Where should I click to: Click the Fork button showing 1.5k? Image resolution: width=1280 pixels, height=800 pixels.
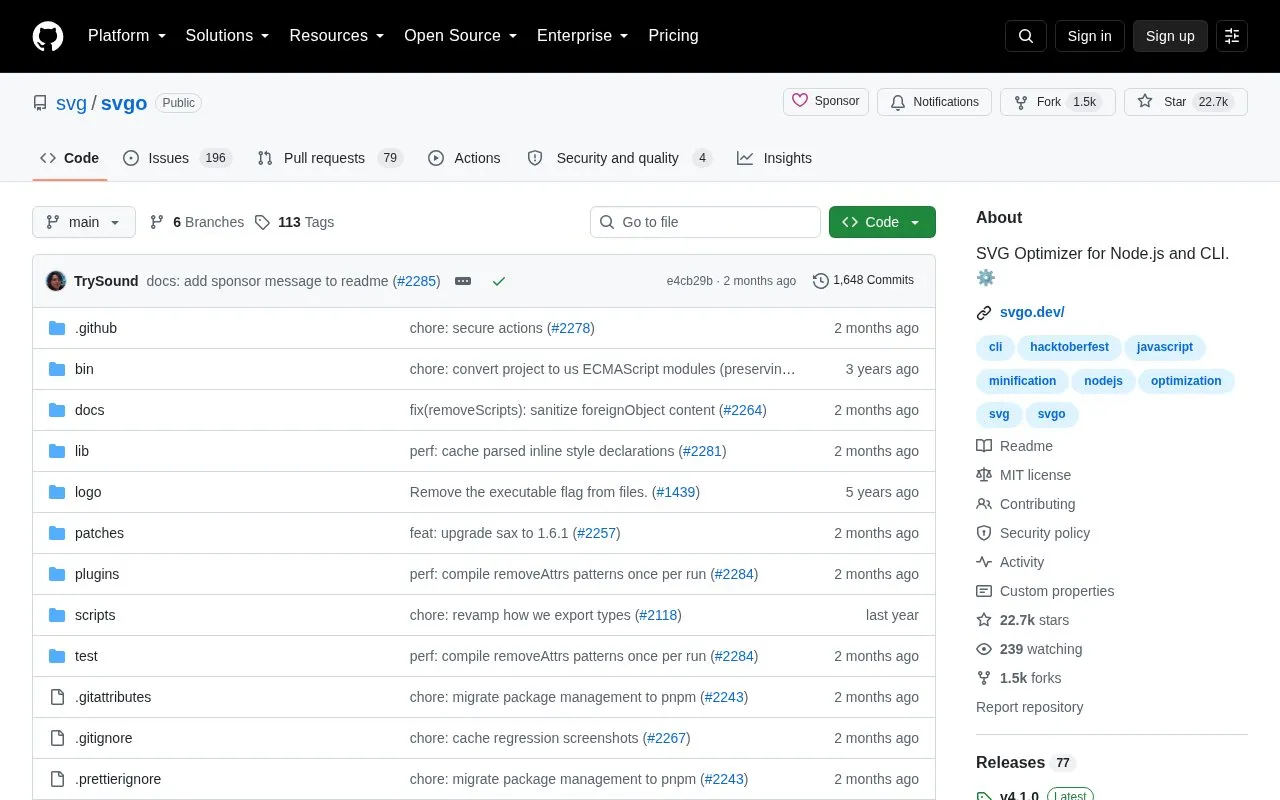click(1058, 102)
